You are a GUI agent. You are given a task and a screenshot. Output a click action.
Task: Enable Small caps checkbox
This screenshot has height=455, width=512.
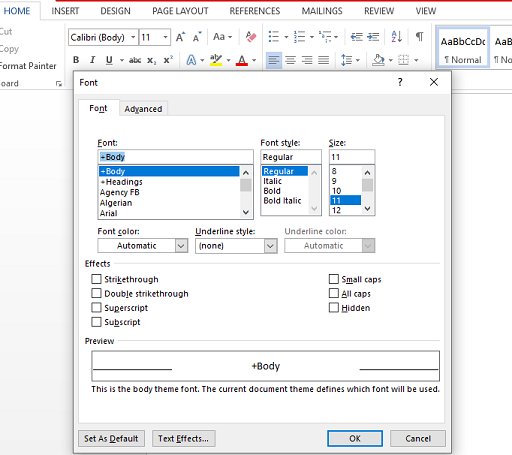pos(334,279)
